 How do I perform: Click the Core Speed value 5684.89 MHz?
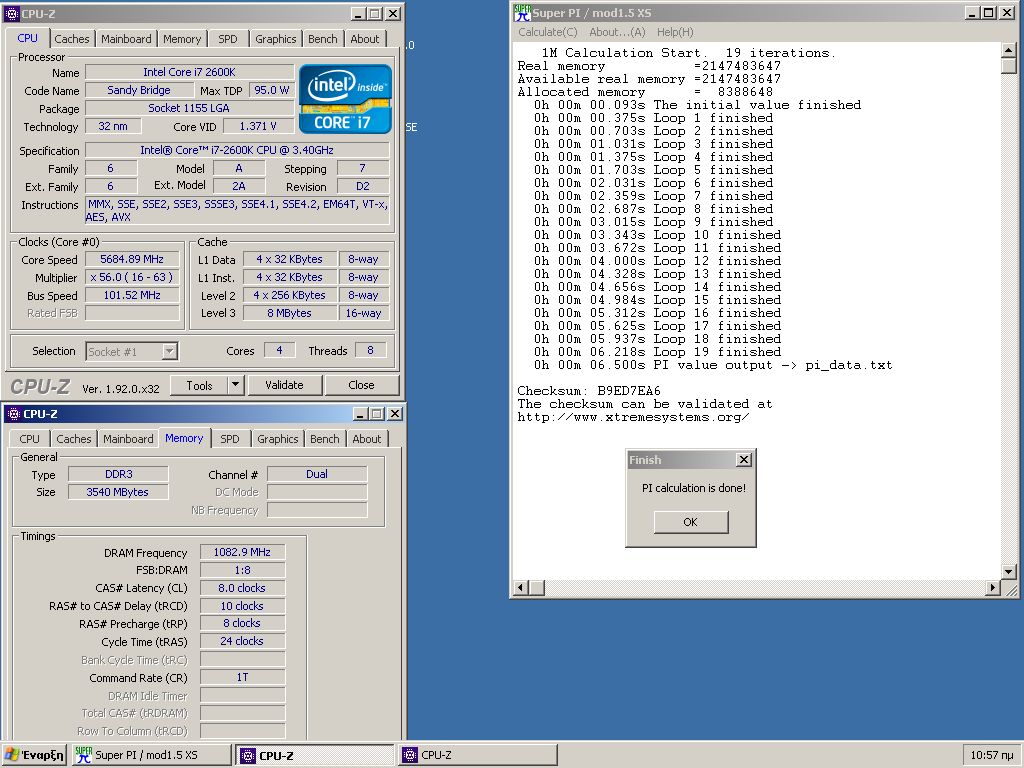click(x=132, y=259)
